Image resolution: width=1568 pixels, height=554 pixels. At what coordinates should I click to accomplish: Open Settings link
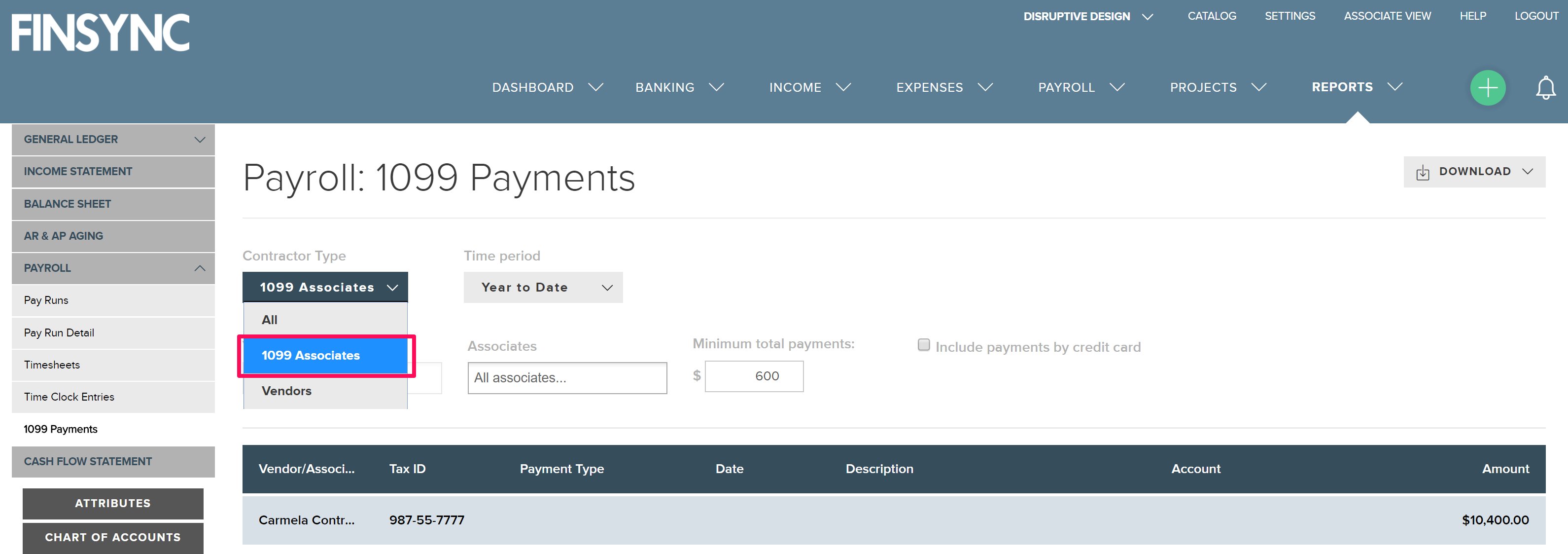pos(1289,16)
